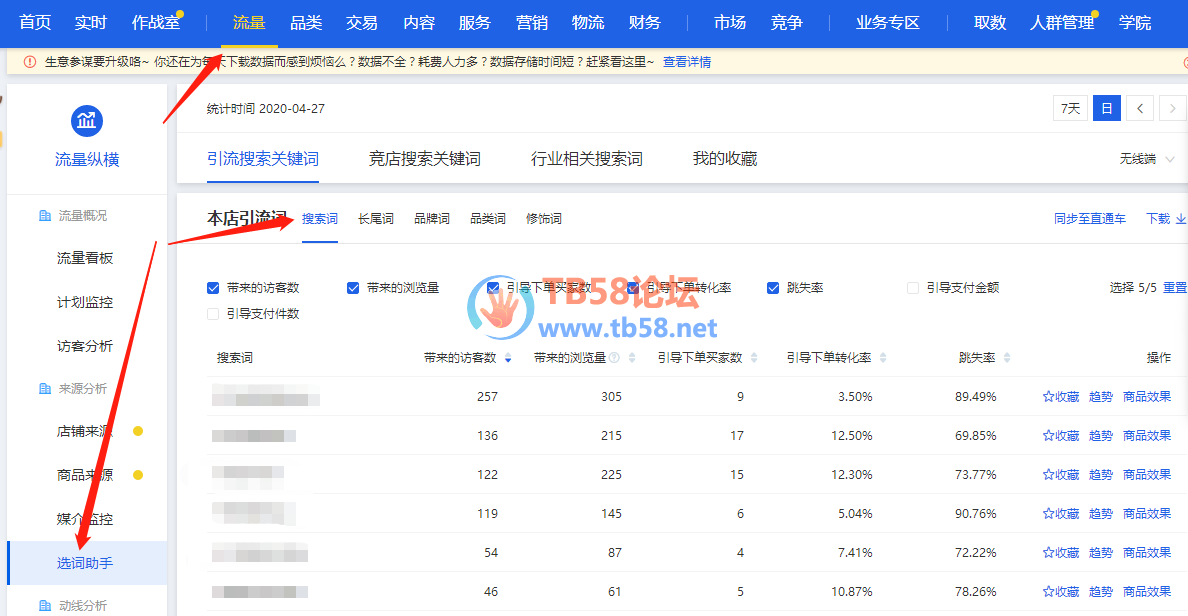The image size is (1188, 616).
Task: Switch to 竞店搜索关键词 tab
Action: (424, 159)
